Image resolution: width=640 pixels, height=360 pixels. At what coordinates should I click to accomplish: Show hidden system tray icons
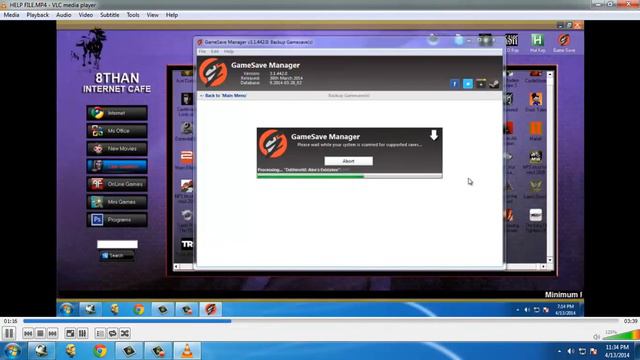pyautogui.click(x=559, y=351)
